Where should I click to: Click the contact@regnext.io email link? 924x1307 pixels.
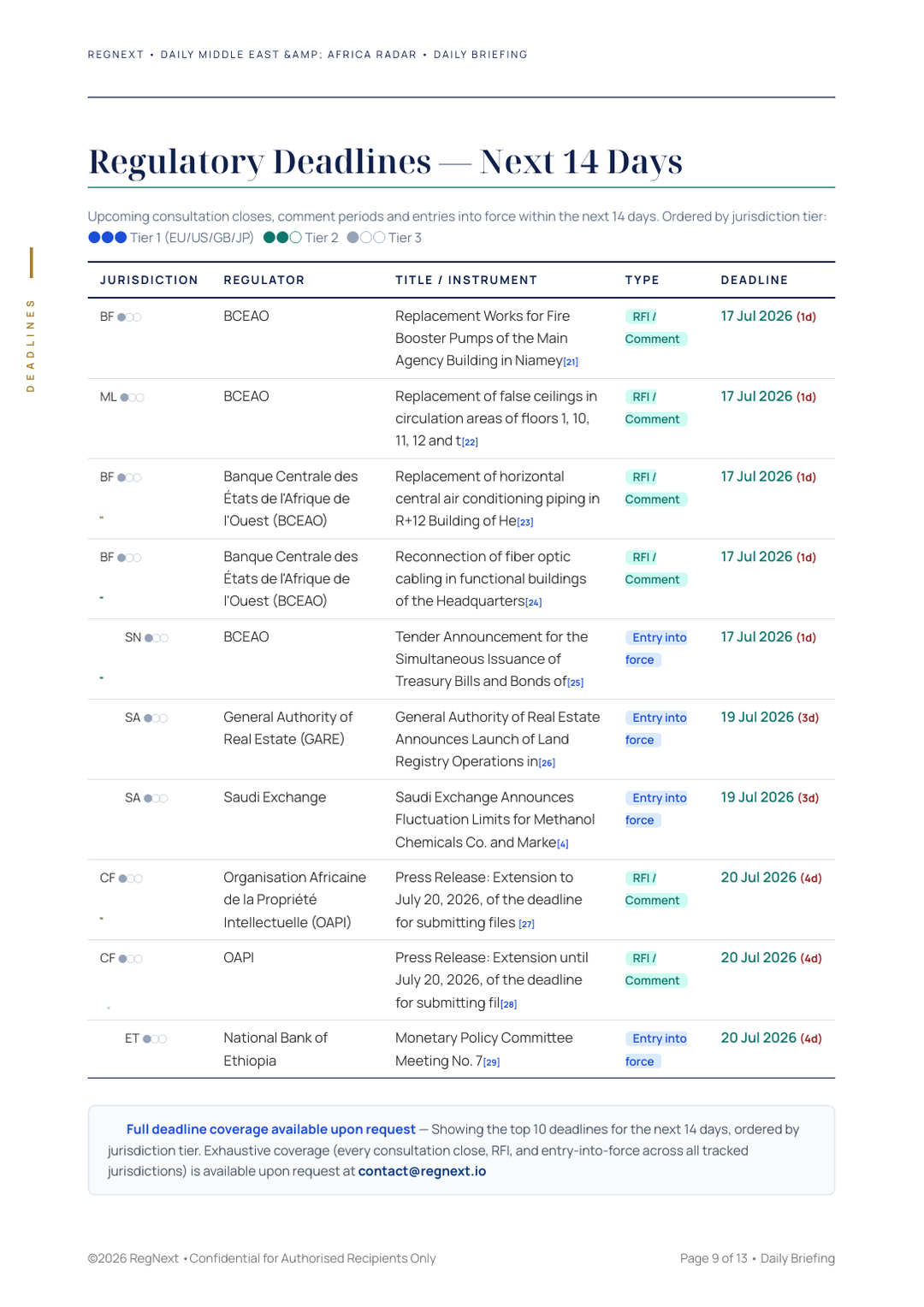(422, 1171)
